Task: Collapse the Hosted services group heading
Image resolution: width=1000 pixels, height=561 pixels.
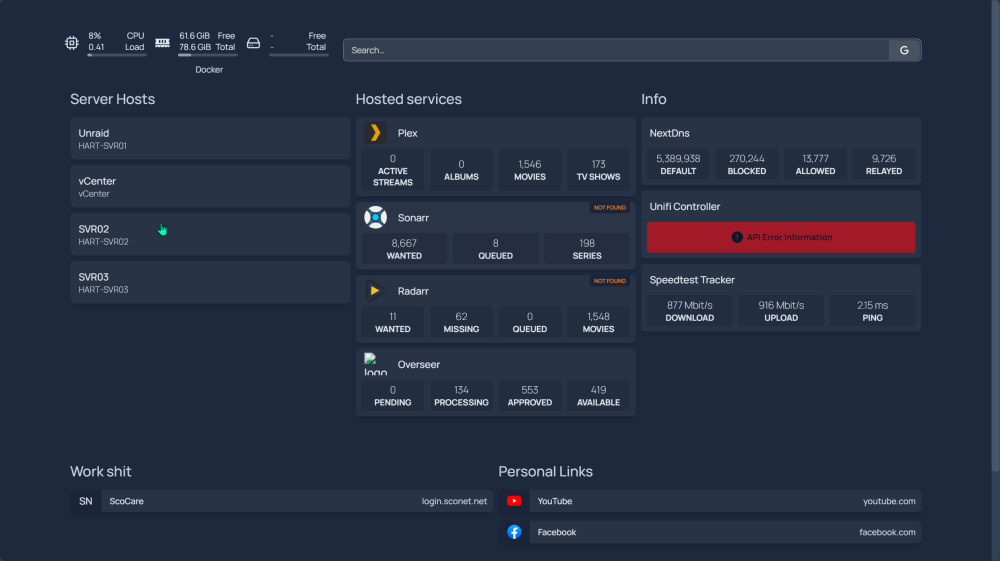Action: [408, 99]
